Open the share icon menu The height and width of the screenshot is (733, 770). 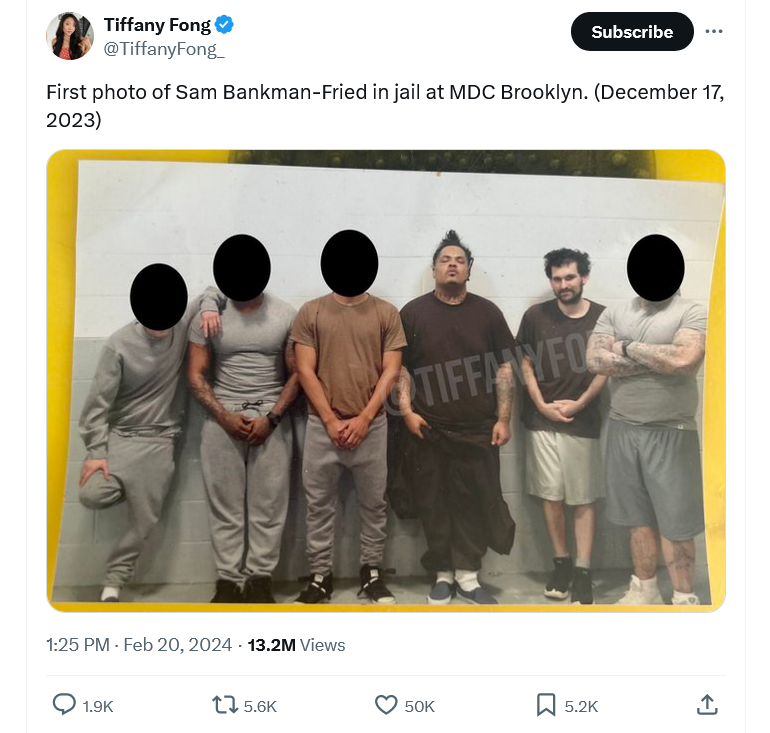pos(706,705)
